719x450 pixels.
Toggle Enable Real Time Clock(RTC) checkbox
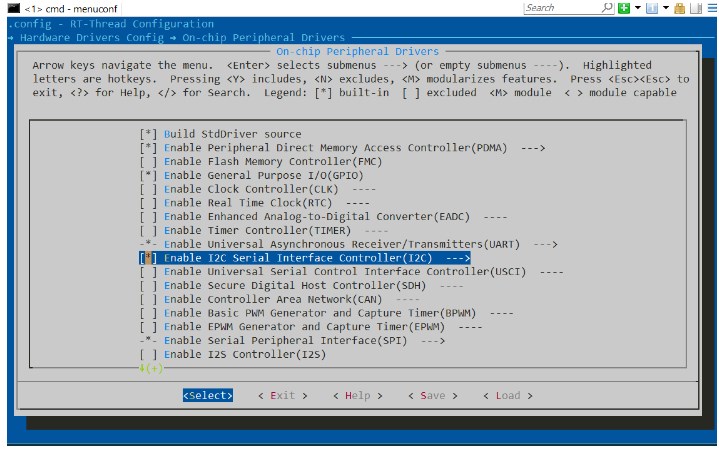pyautogui.click(x=148, y=203)
